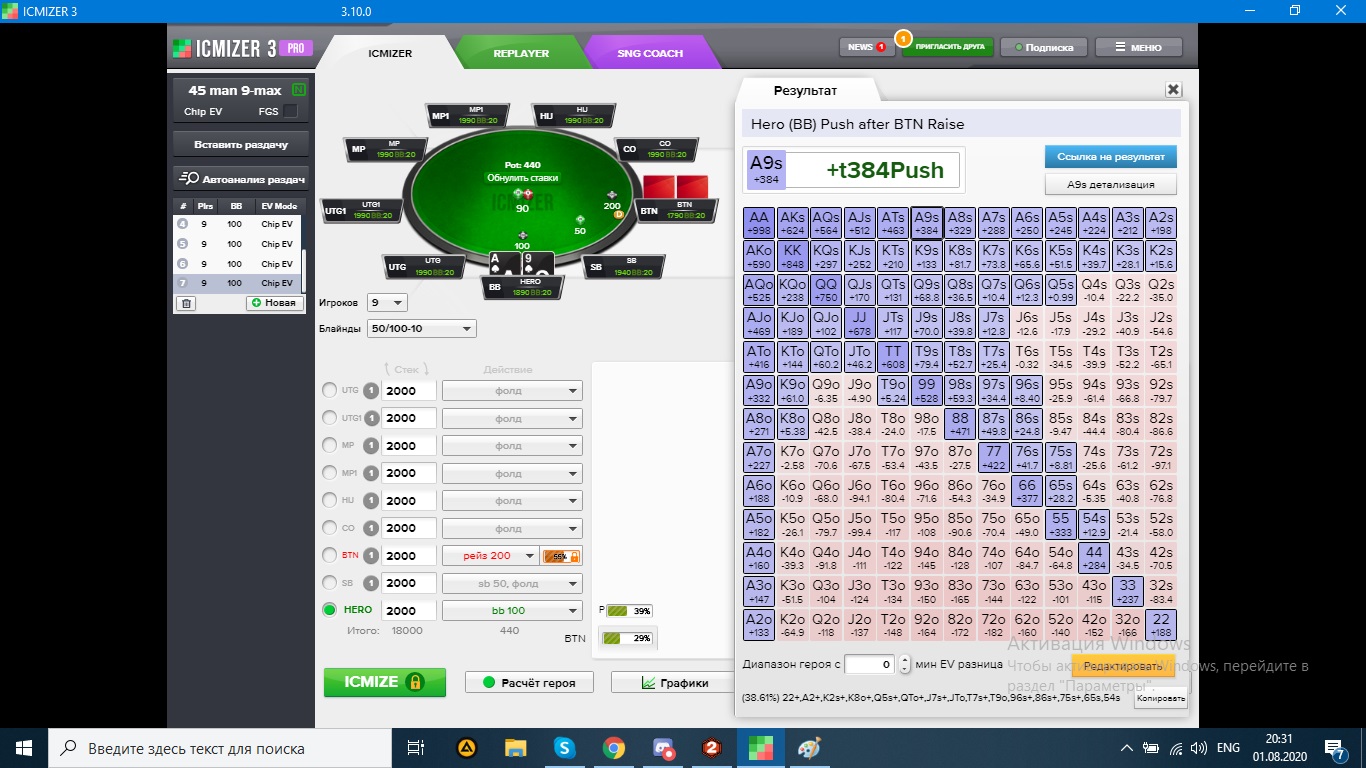Select CO as hero radio button
The image size is (1366, 768).
[x=330, y=528]
